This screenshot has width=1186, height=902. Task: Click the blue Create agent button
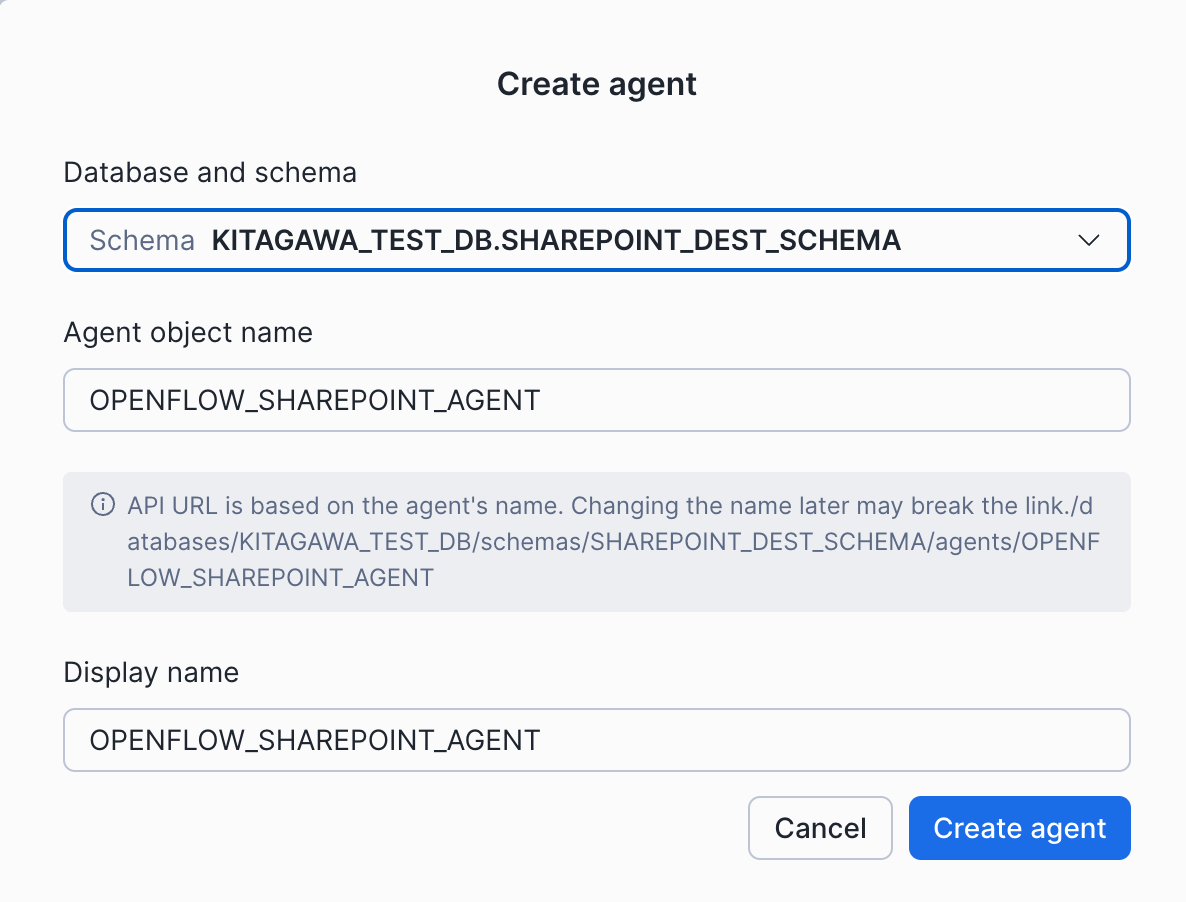1019,828
